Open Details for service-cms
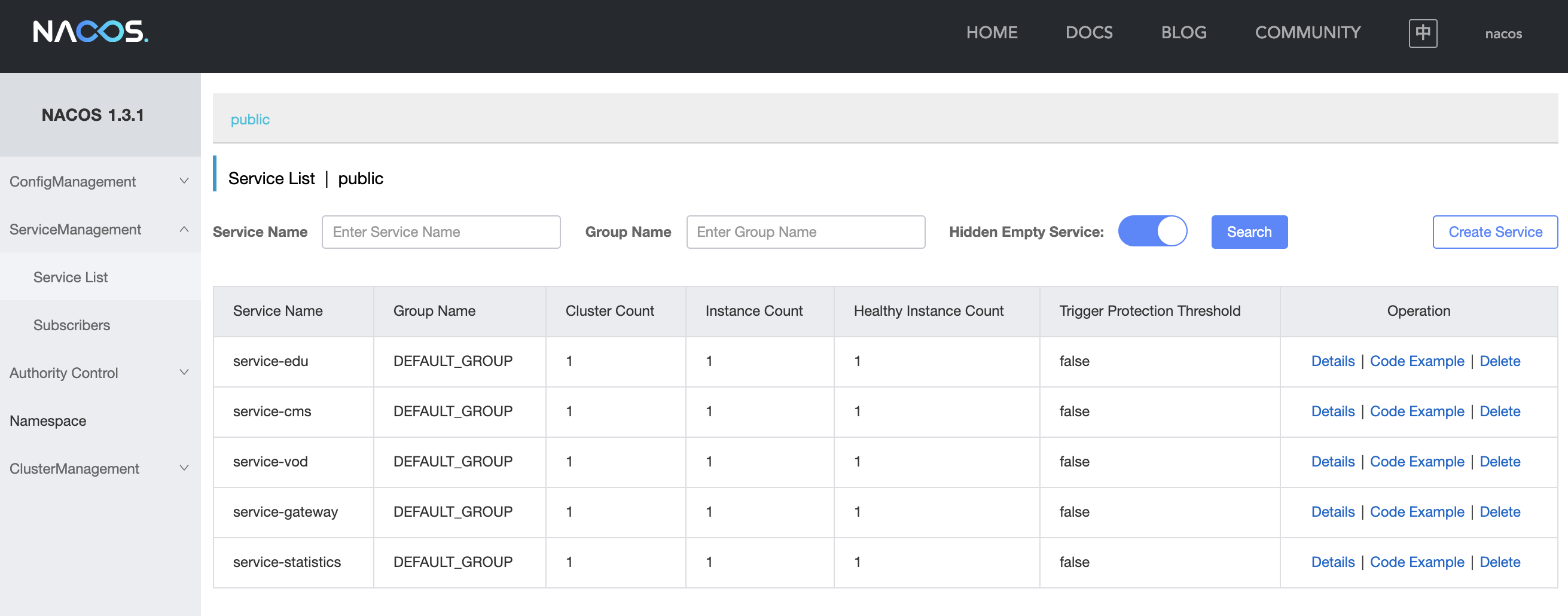Image resolution: width=1568 pixels, height=616 pixels. (1332, 411)
